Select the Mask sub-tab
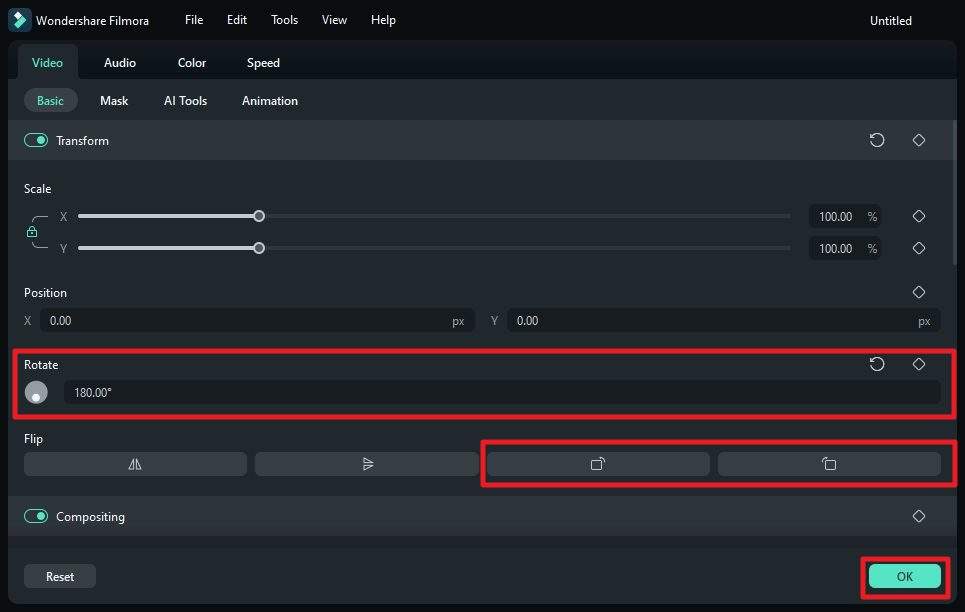 [x=114, y=100]
